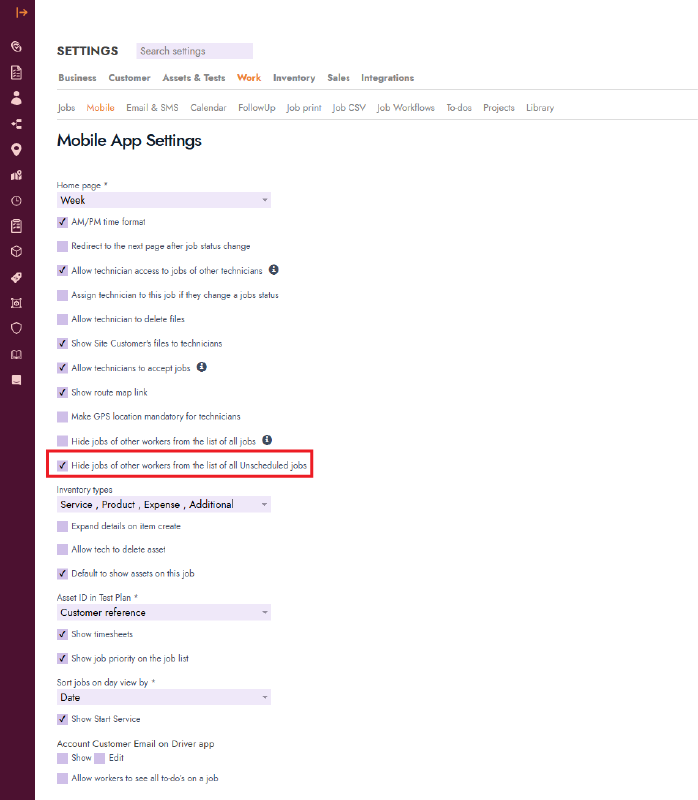Image resolution: width=698 pixels, height=800 pixels.
Task: Open the clock icon in sidebar
Action: tap(16, 201)
